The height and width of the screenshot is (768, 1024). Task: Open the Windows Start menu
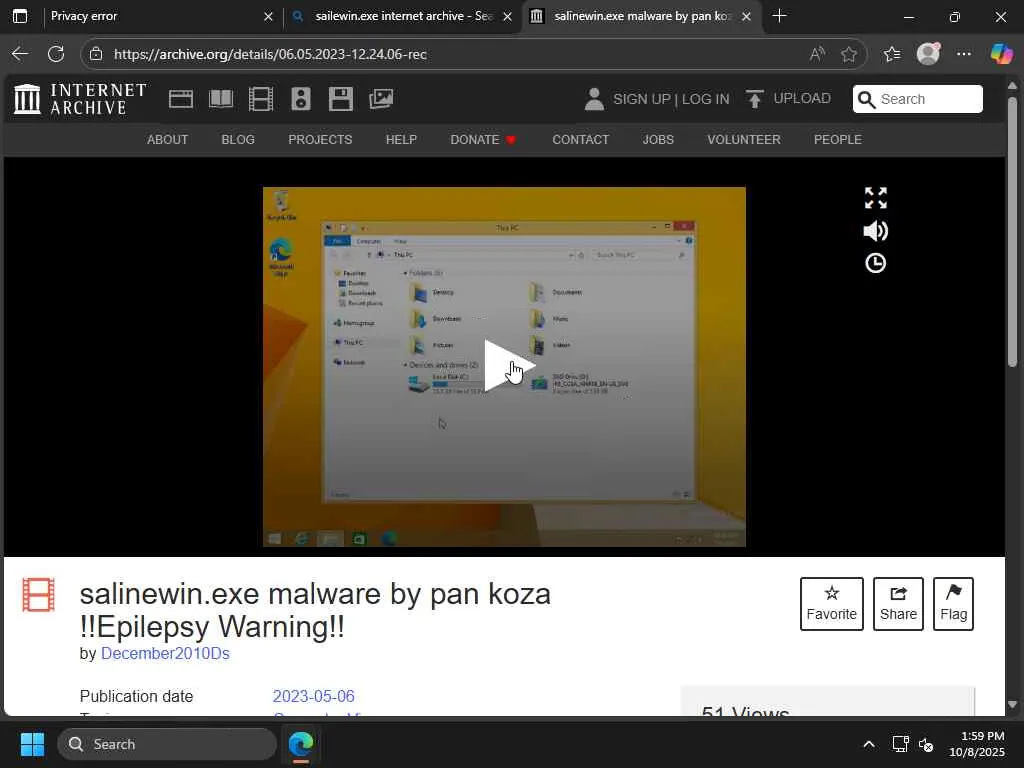[32, 744]
